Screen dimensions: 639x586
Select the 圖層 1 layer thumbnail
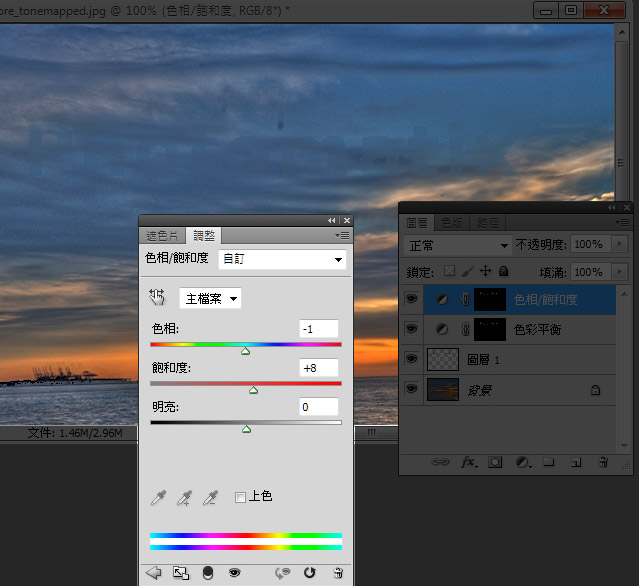point(443,359)
